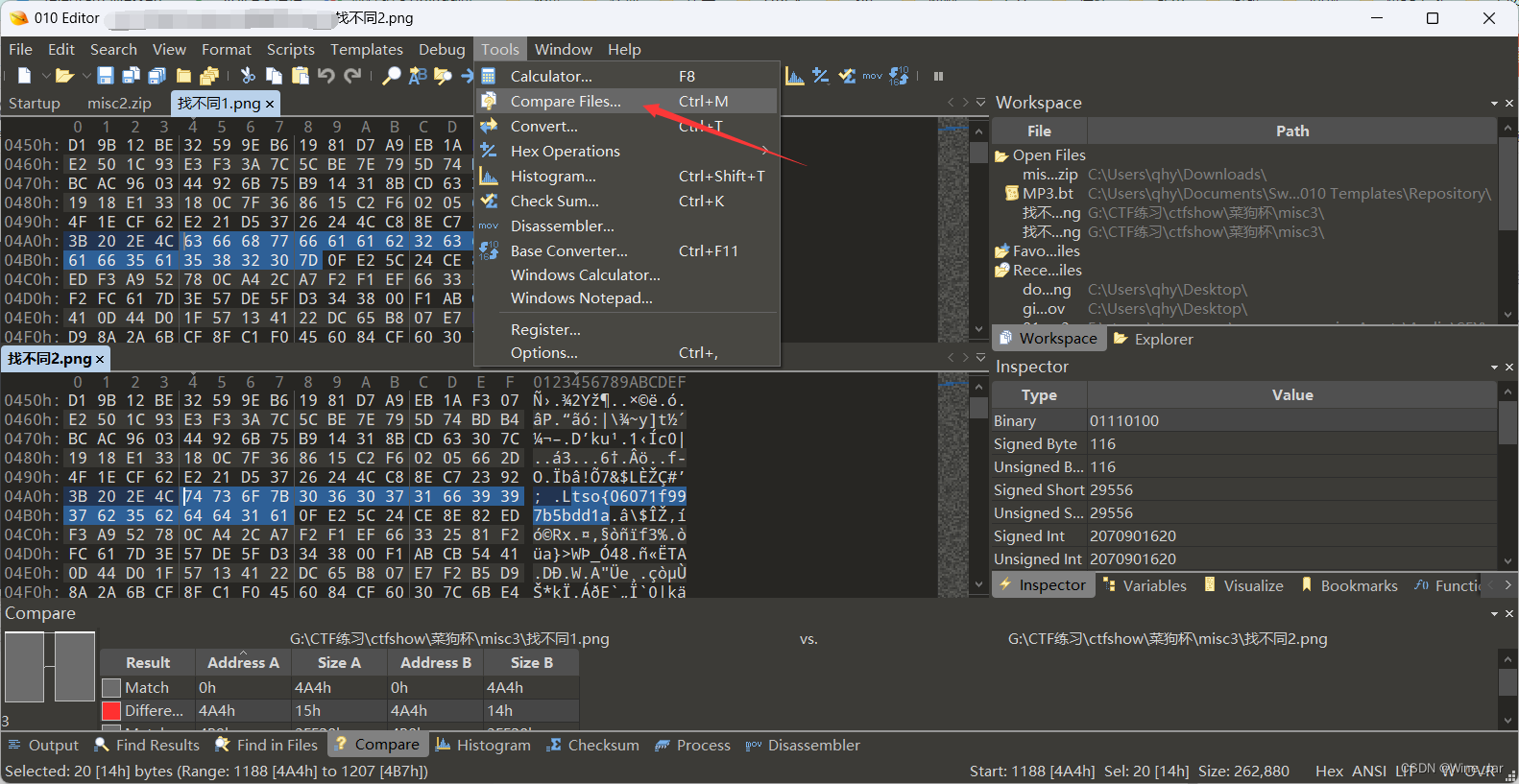The height and width of the screenshot is (784, 1519).
Task: Close the Workspace panel with its x
Action: 1509,103
